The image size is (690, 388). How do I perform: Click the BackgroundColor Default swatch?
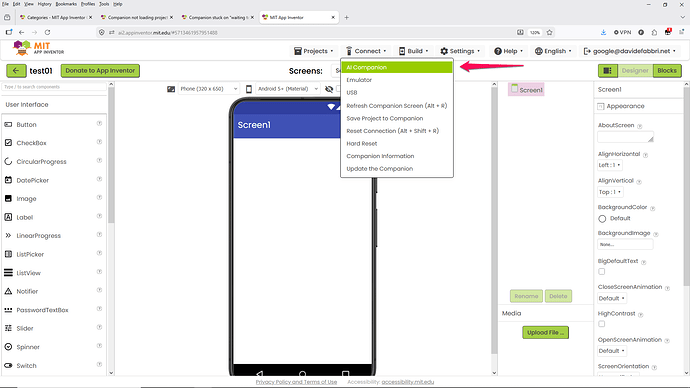coord(602,219)
